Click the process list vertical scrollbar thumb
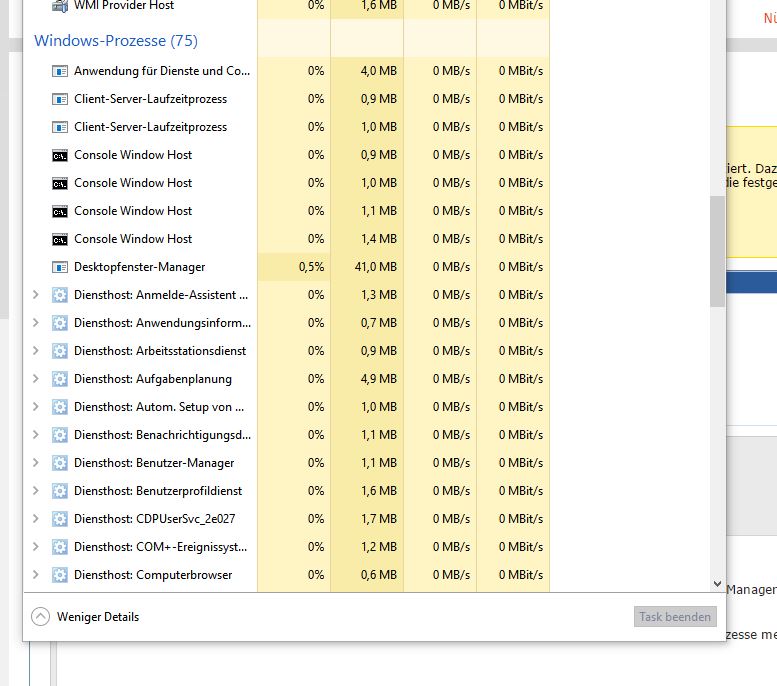This screenshot has width=777, height=686. point(717,252)
